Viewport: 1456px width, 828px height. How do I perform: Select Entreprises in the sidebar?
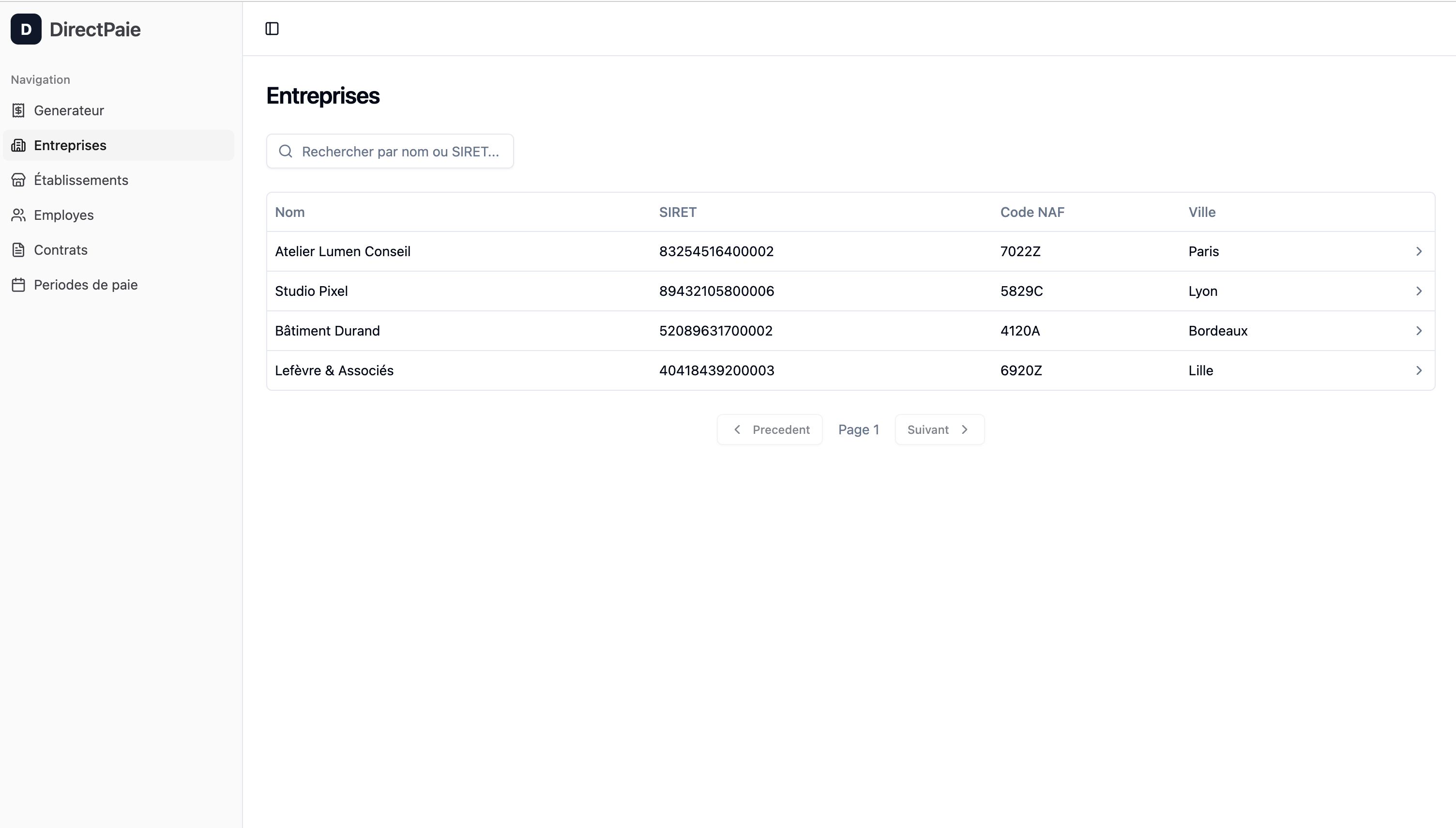tap(118, 145)
